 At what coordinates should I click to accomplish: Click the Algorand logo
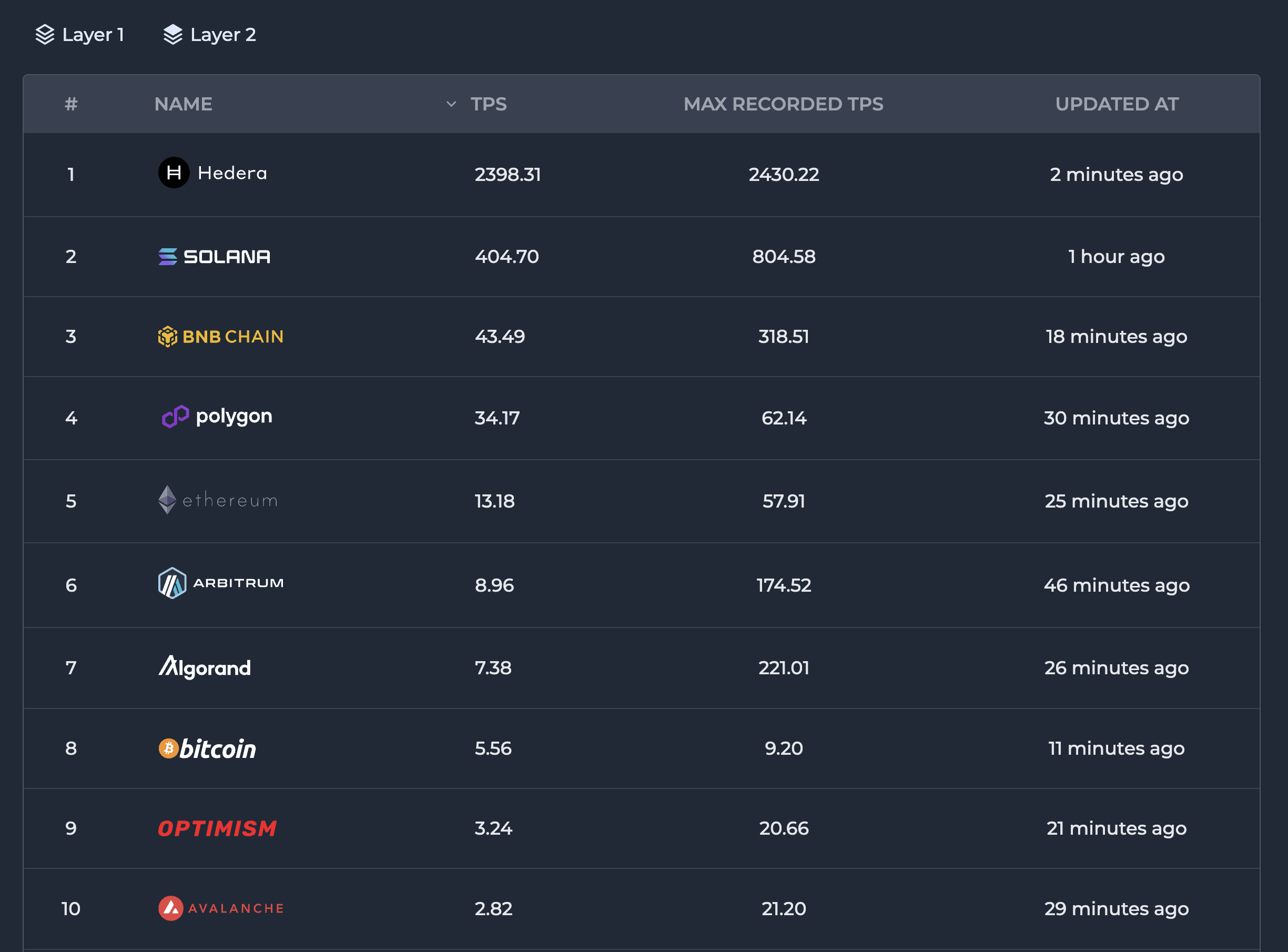205,667
